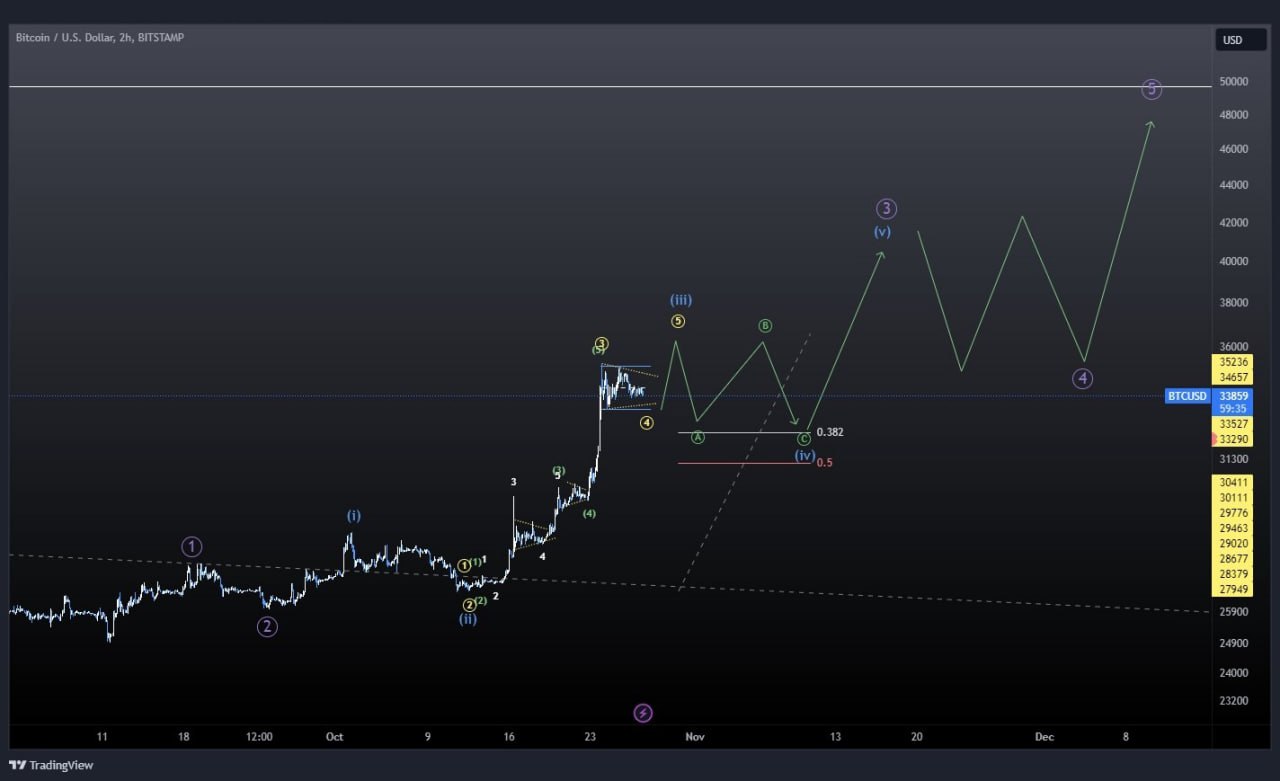The height and width of the screenshot is (781, 1280).
Task: Click 42000 on the price axis
Action: 1233,222
